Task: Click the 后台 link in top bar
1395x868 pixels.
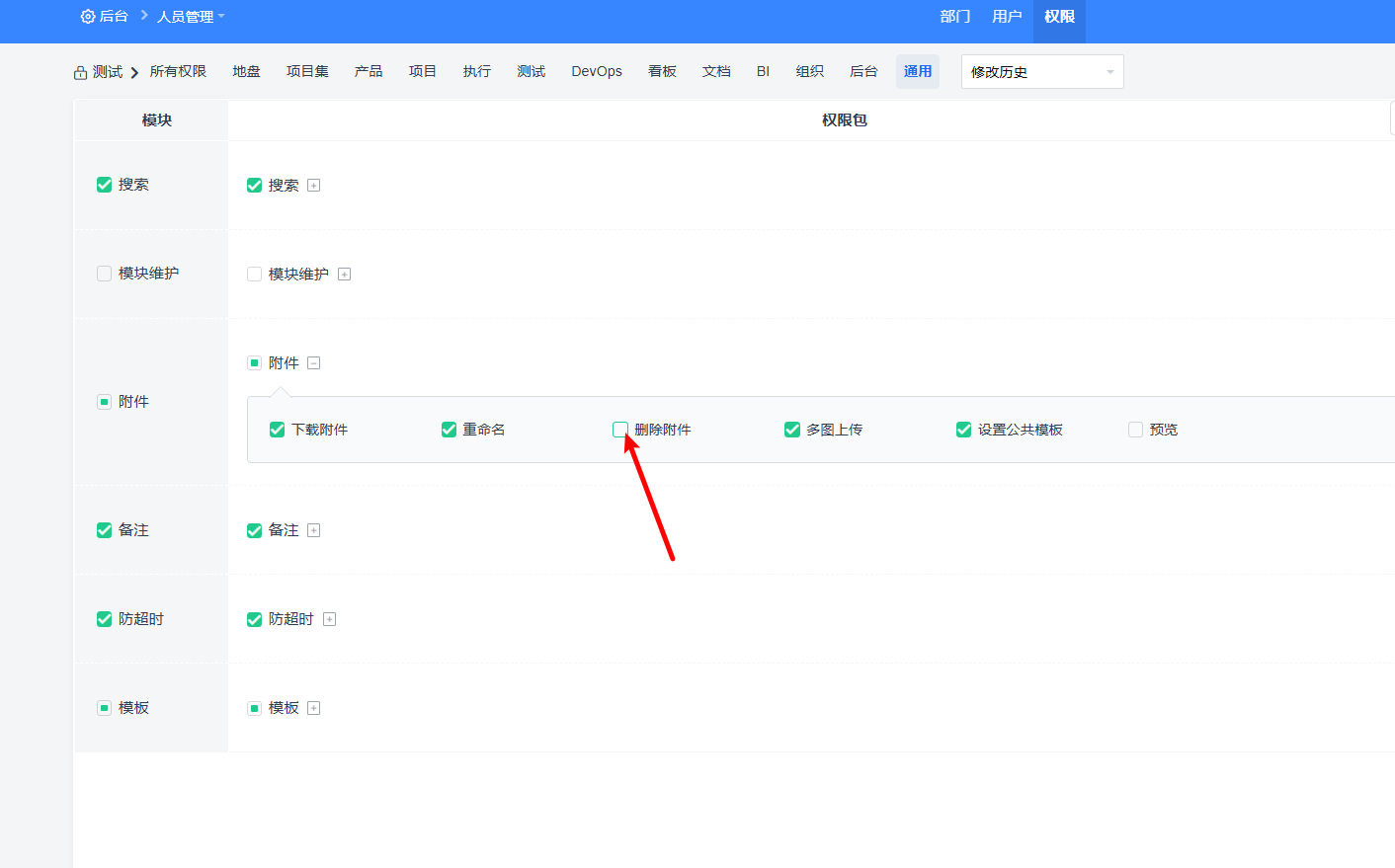Action: click(114, 17)
